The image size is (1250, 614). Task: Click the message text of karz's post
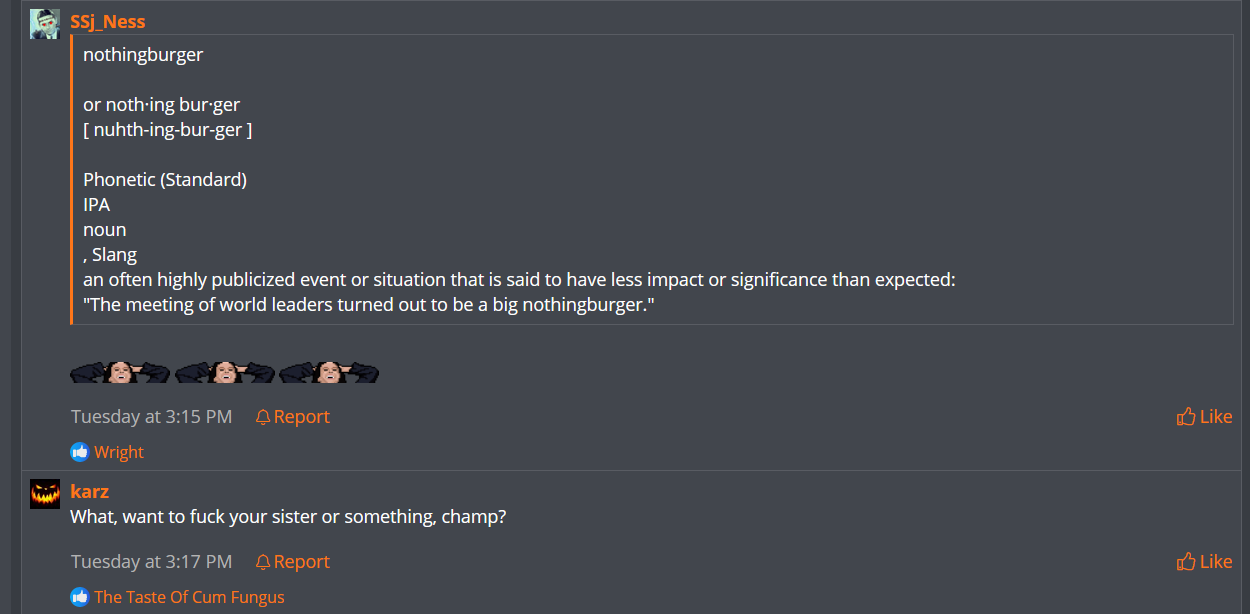(x=288, y=518)
